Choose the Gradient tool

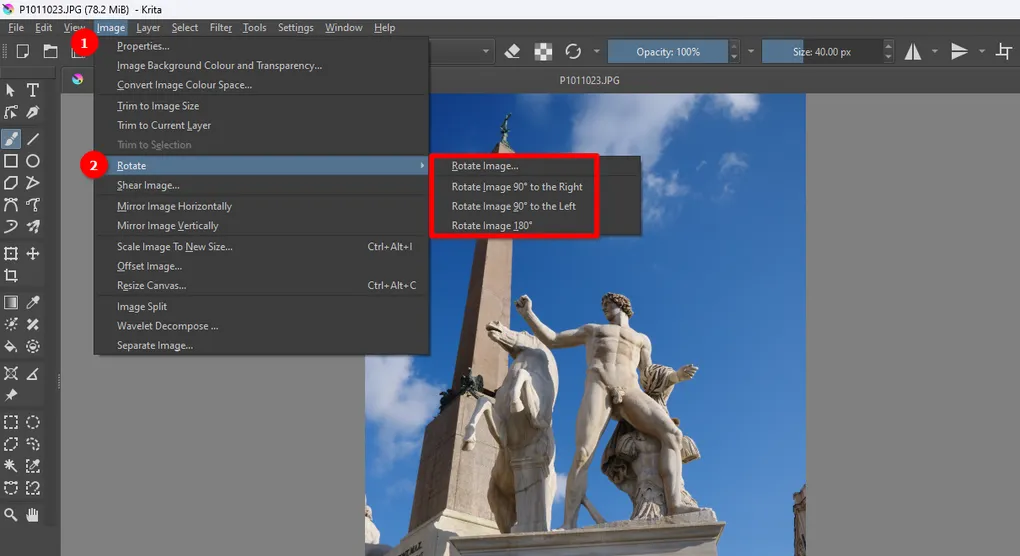click(x=11, y=302)
